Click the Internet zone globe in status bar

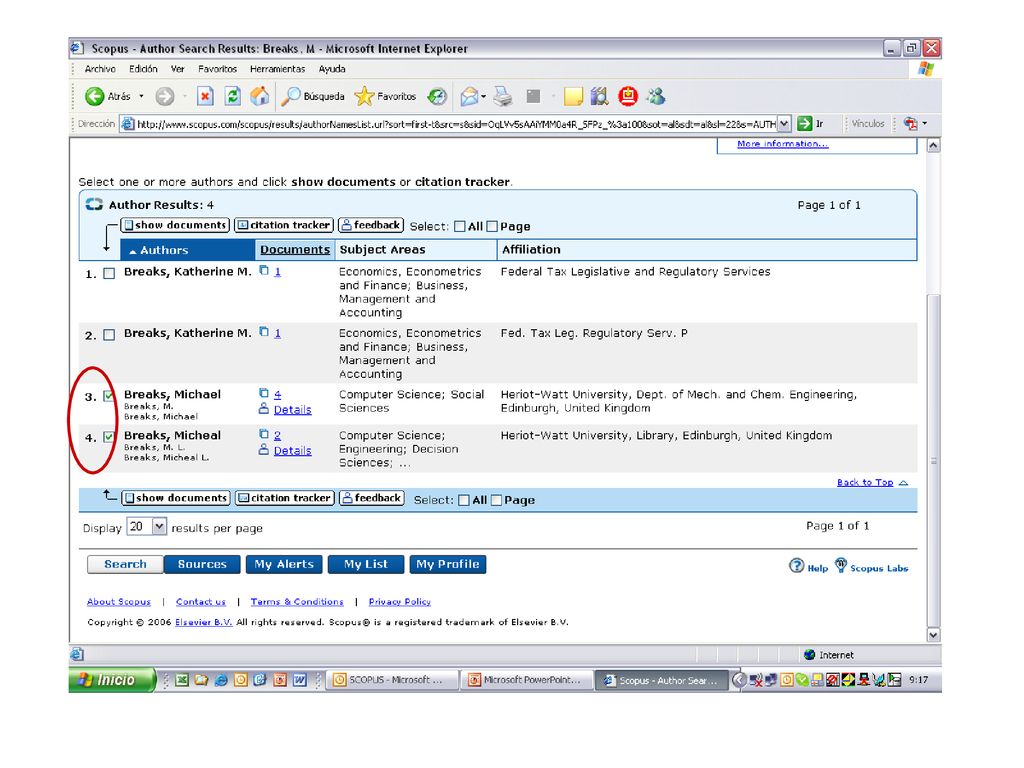click(810, 654)
